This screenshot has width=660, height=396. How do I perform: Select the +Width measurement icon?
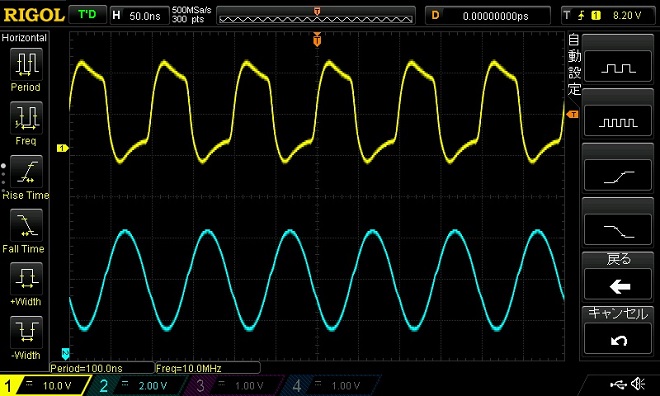click(26, 278)
